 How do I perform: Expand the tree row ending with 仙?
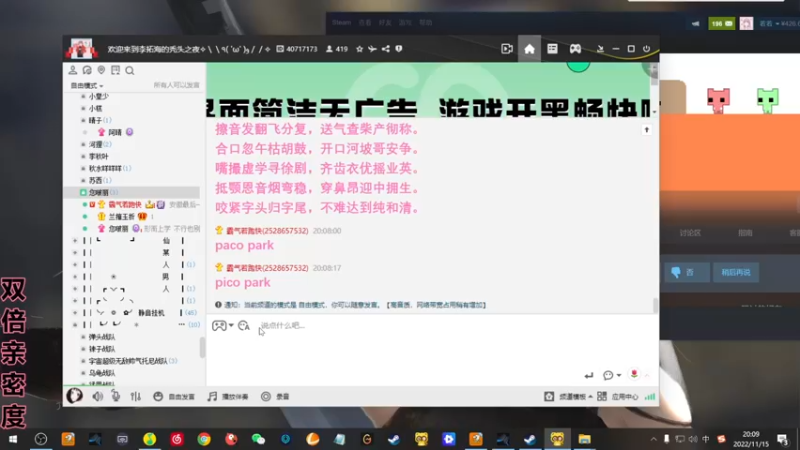75,240
